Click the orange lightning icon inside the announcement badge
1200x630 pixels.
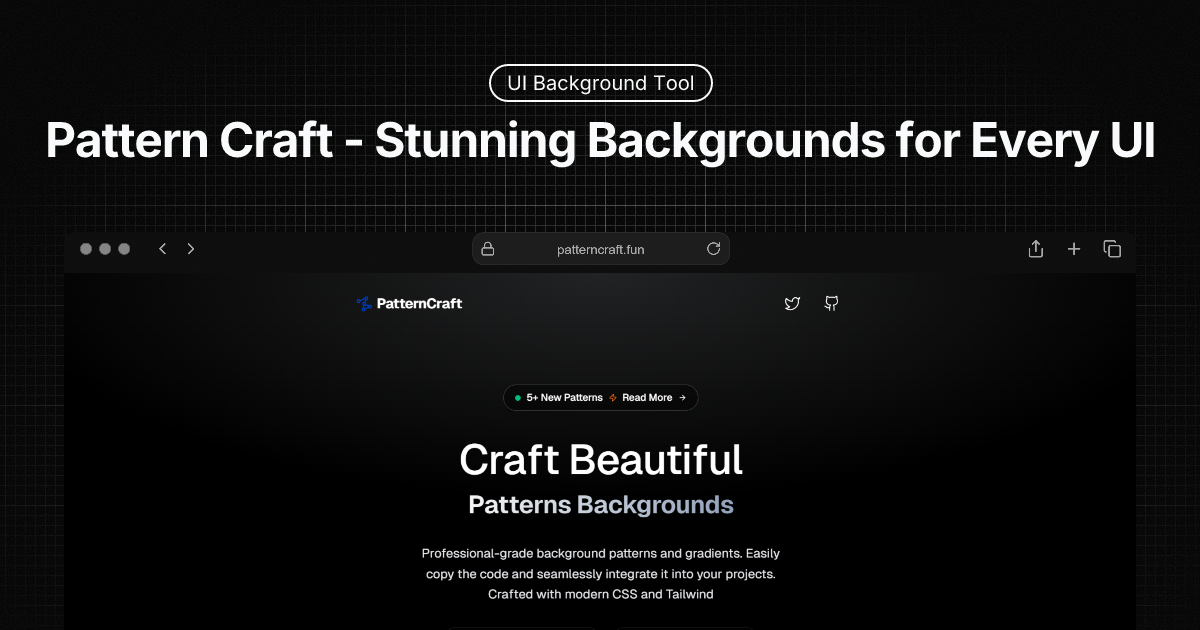pos(611,397)
